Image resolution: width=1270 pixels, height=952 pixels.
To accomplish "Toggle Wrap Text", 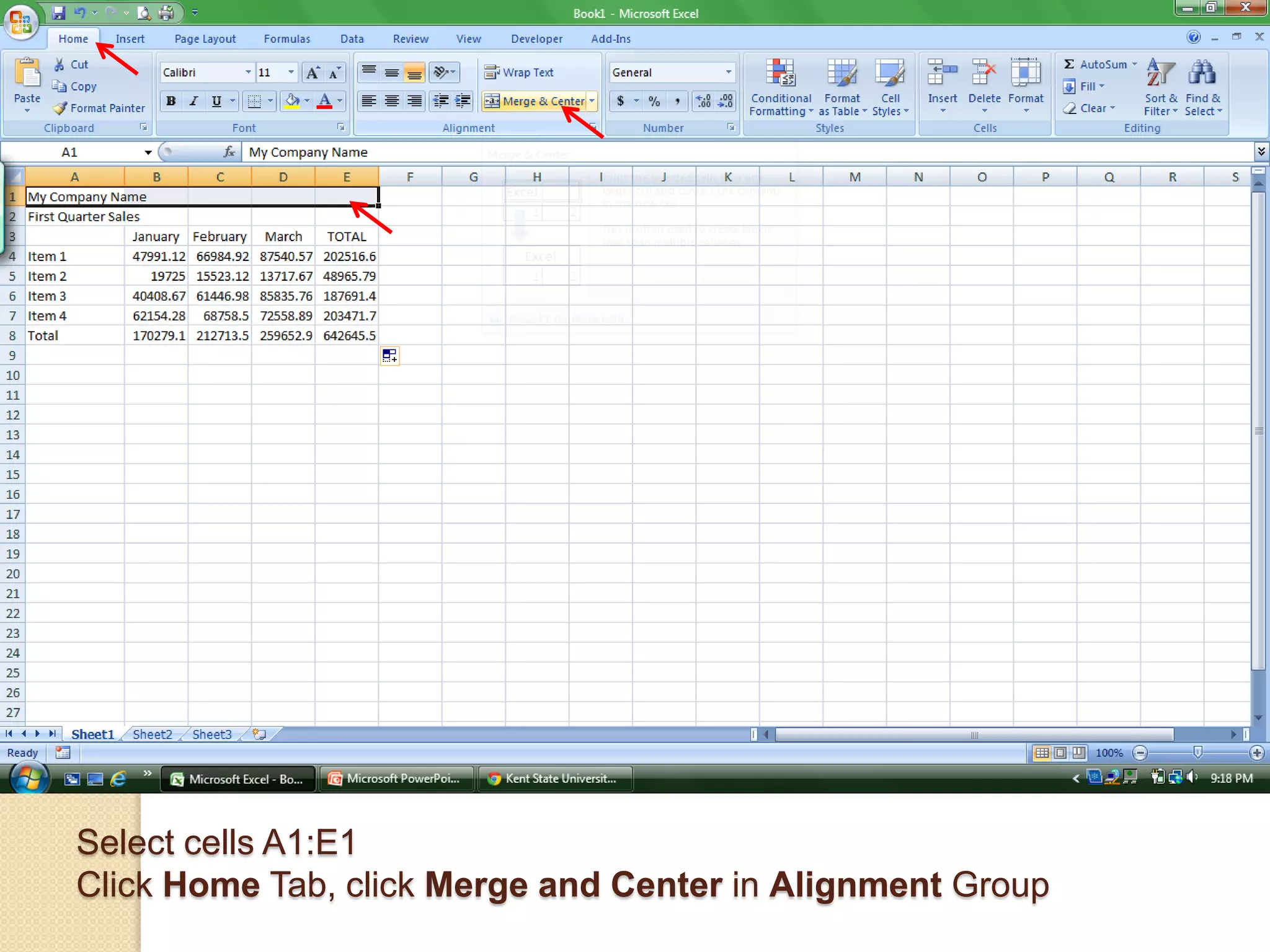I will pyautogui.click(x=519, y=73).
